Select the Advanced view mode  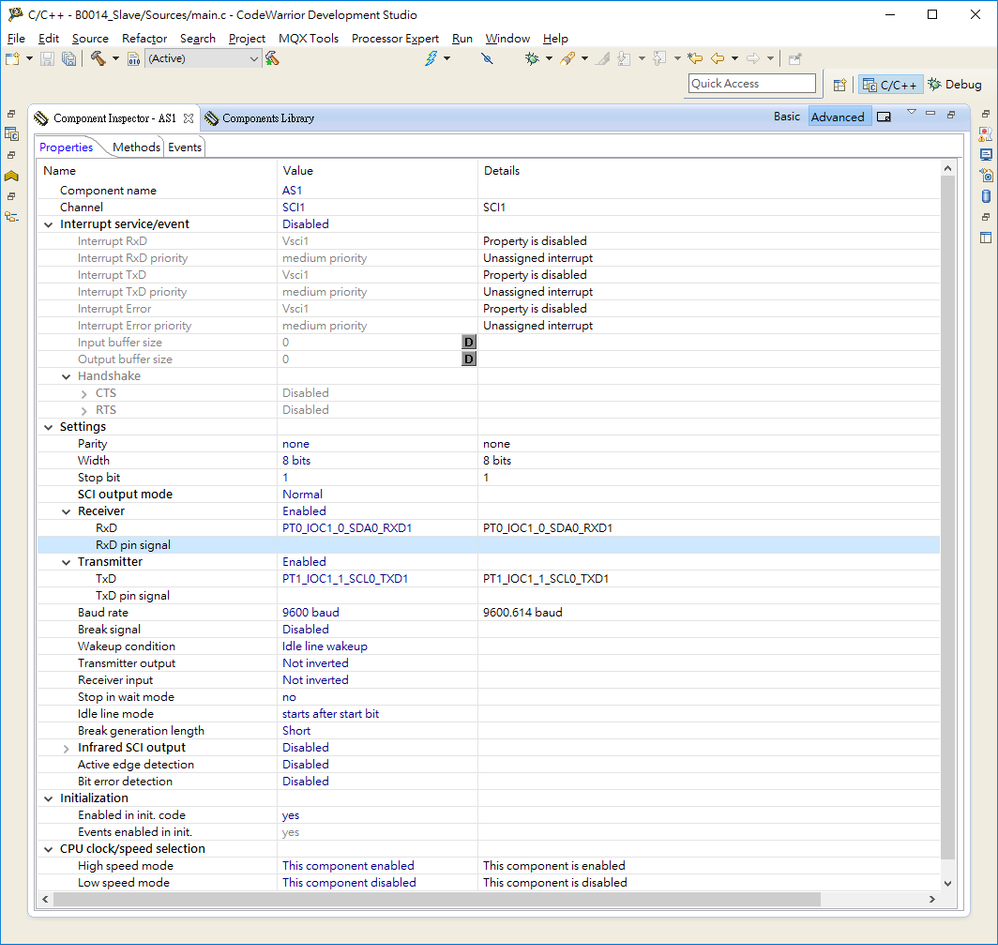point(838,116)
